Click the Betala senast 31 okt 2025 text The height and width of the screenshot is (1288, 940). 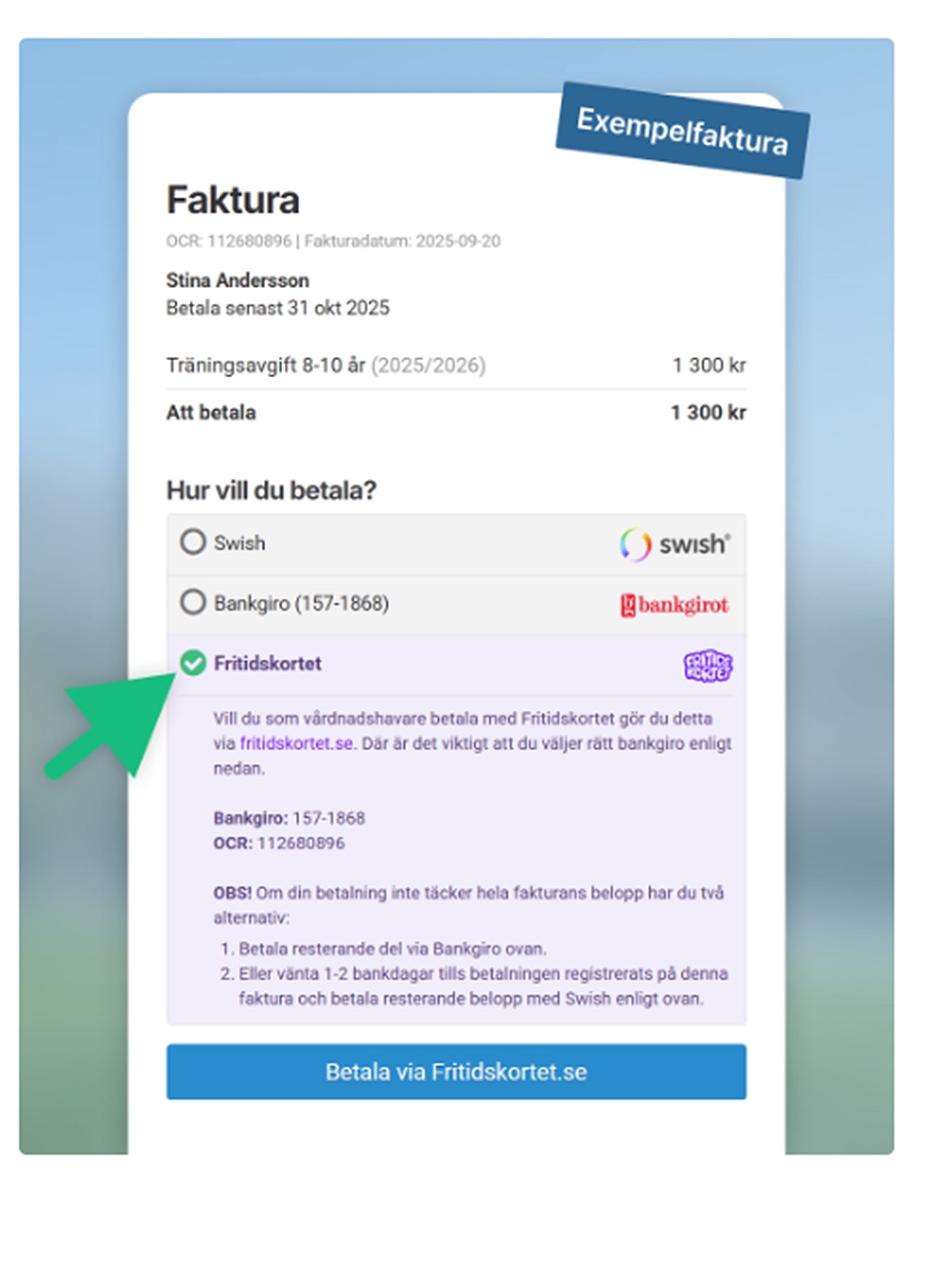coord(277,307)
